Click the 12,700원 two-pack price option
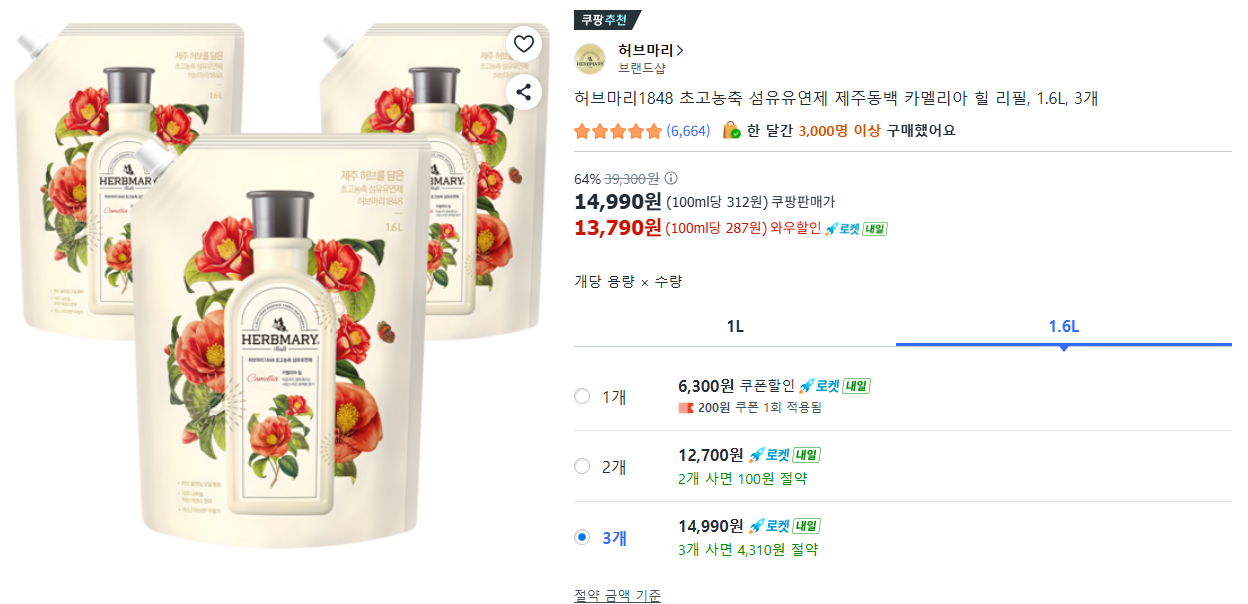Viewport: 1248px width, 604px height. click(711, 455)
